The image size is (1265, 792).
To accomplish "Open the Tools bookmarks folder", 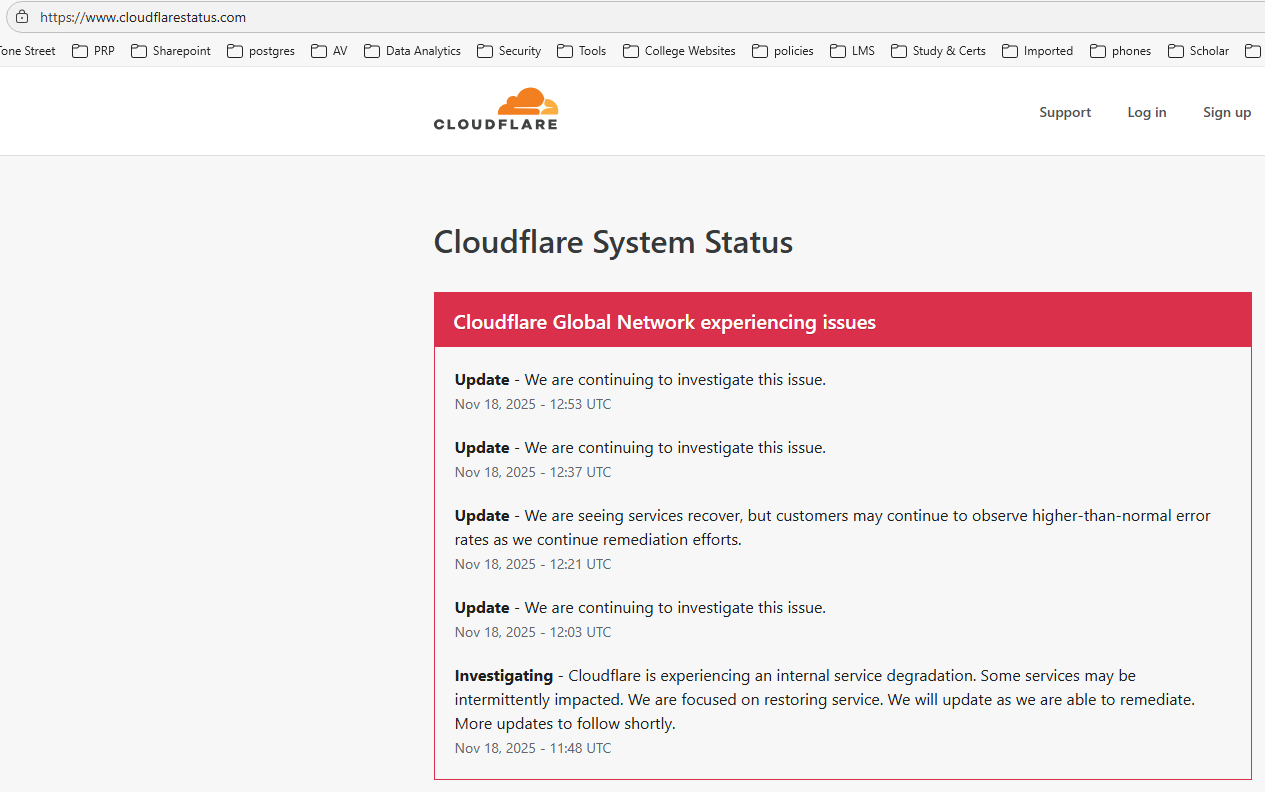I will pyautogui.click(x=582, y=51).
